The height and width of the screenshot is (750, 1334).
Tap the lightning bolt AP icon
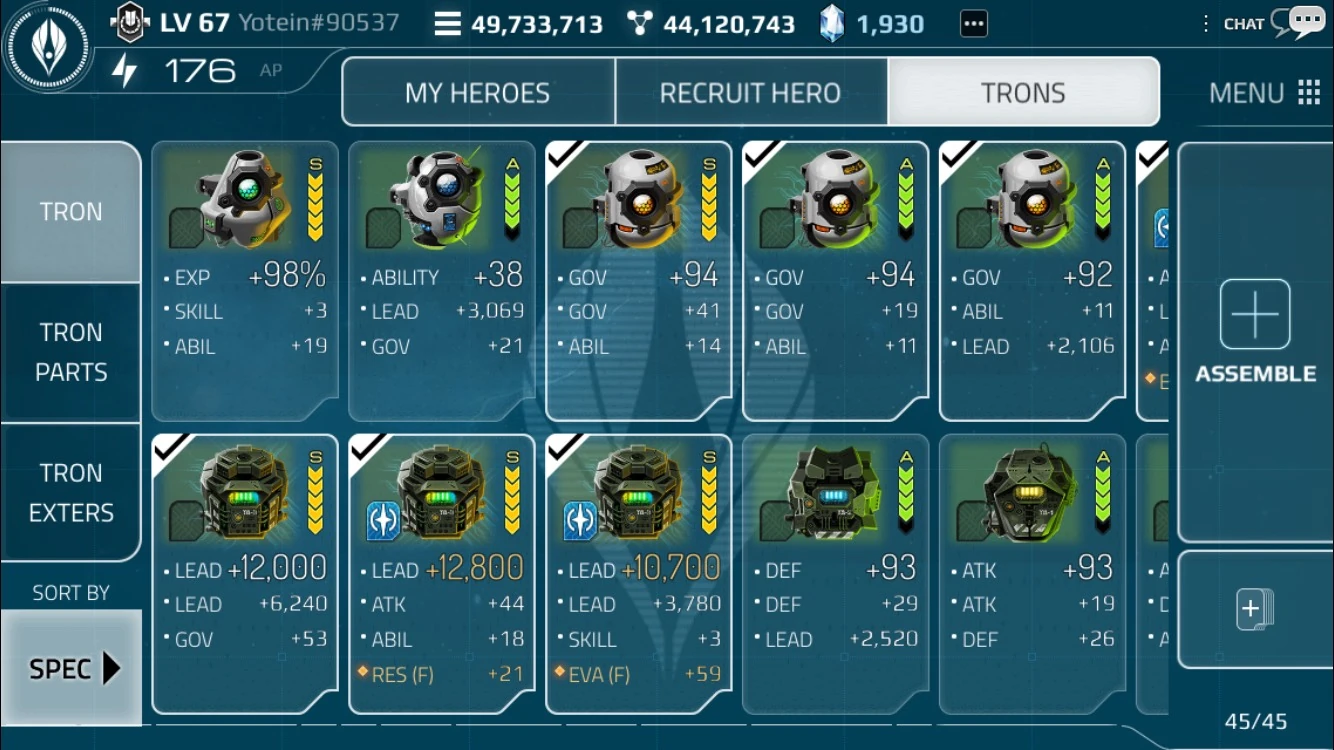pyautogui.click(x=125, y=71)
